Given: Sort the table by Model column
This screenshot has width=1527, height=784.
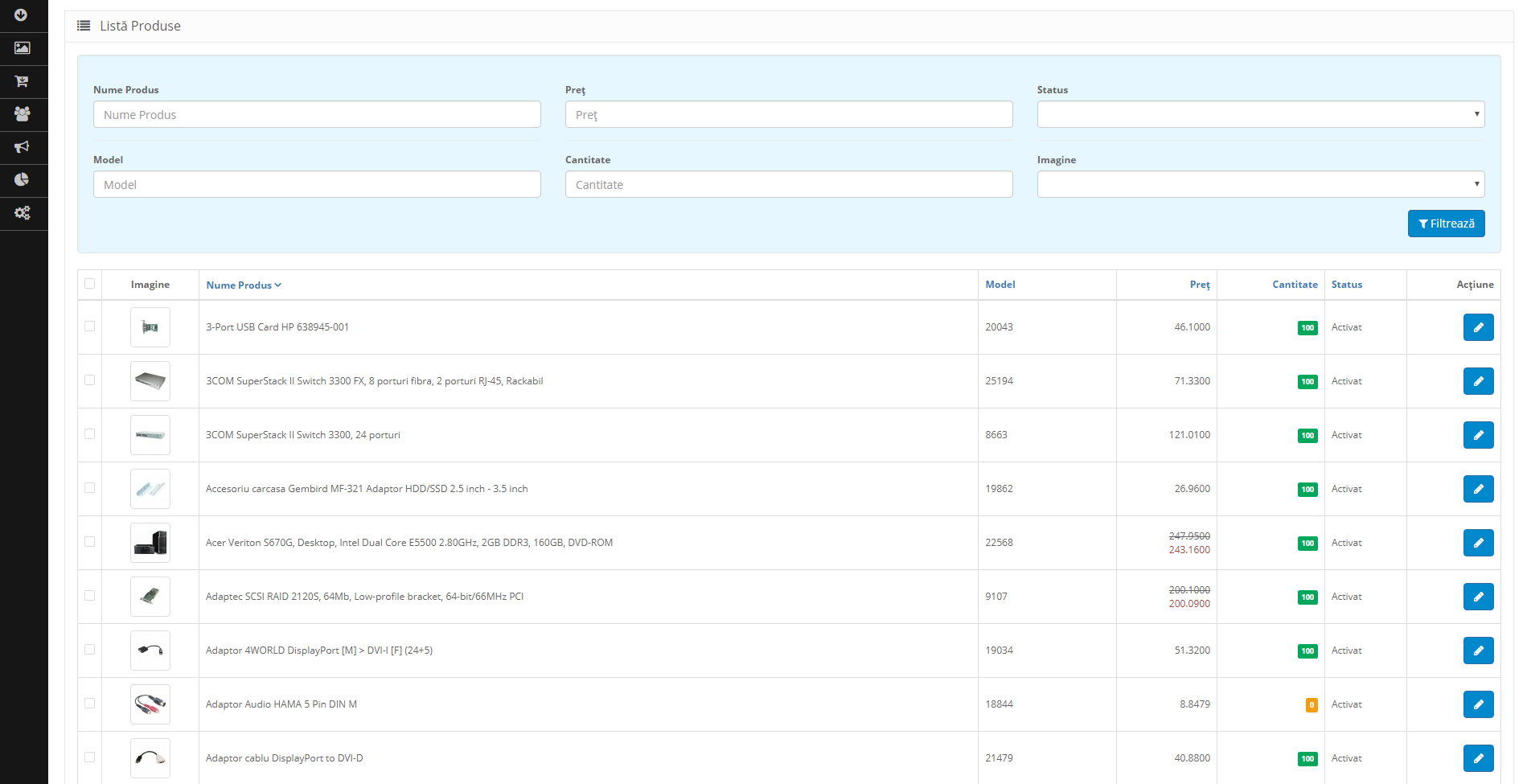Looking at the screenshot, I should (x=1000, y=285).
